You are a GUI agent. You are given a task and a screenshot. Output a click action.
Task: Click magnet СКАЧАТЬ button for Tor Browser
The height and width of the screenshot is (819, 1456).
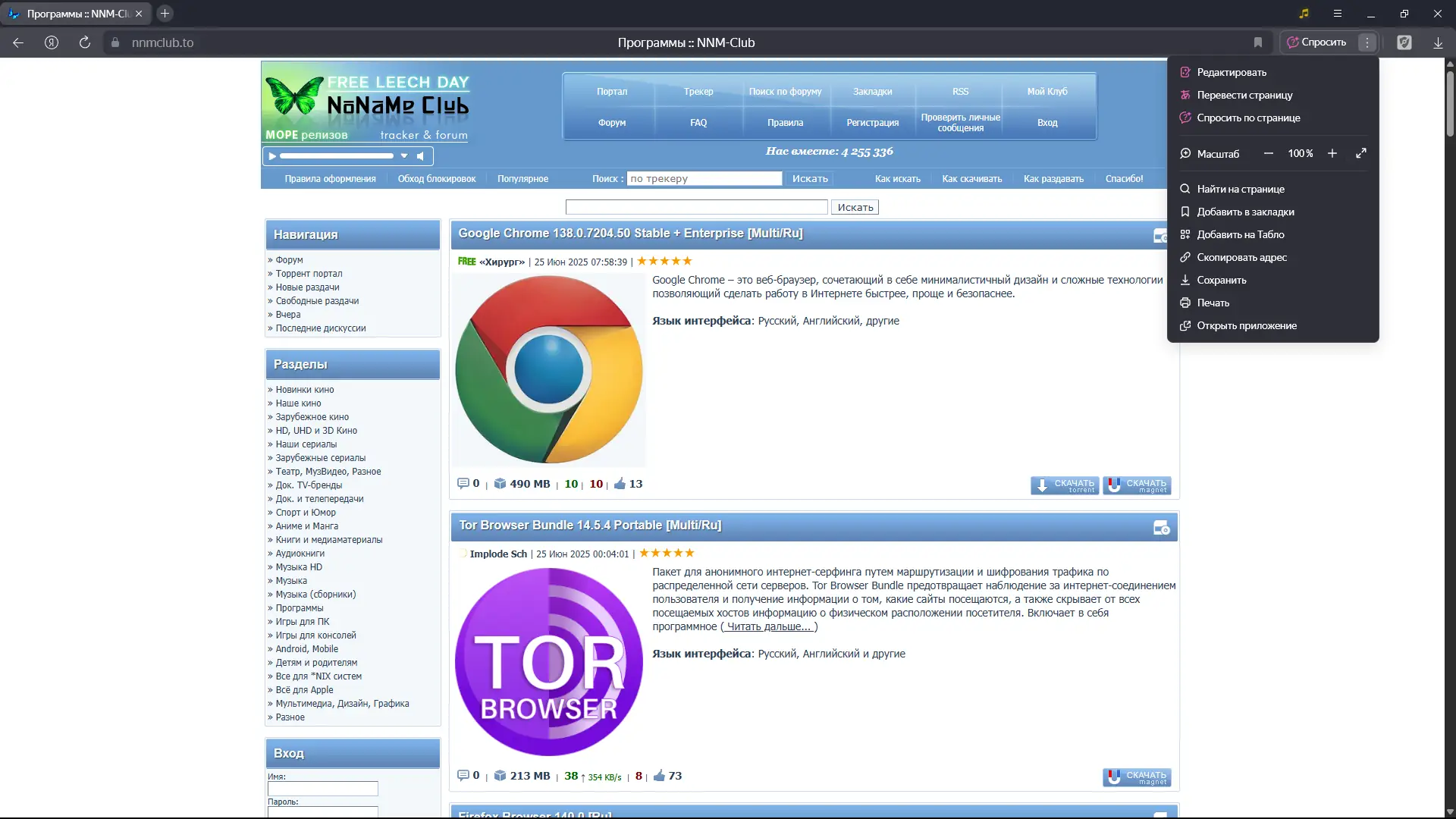tap(1137, 777)
